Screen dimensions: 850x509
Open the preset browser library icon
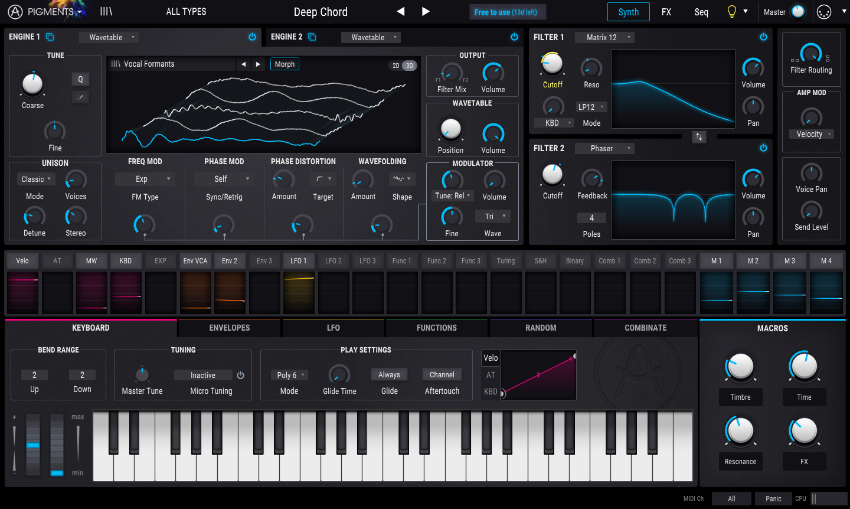pos(106,11)
